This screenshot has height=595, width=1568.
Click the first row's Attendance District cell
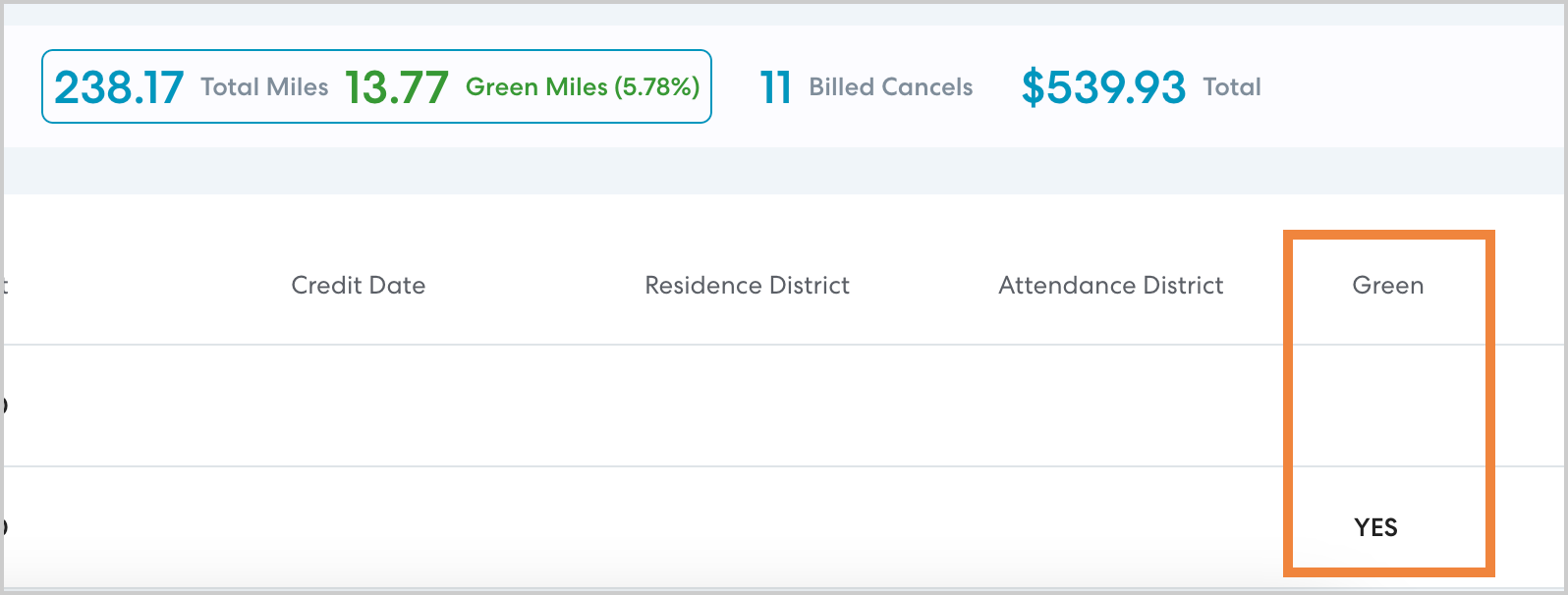1111,406
